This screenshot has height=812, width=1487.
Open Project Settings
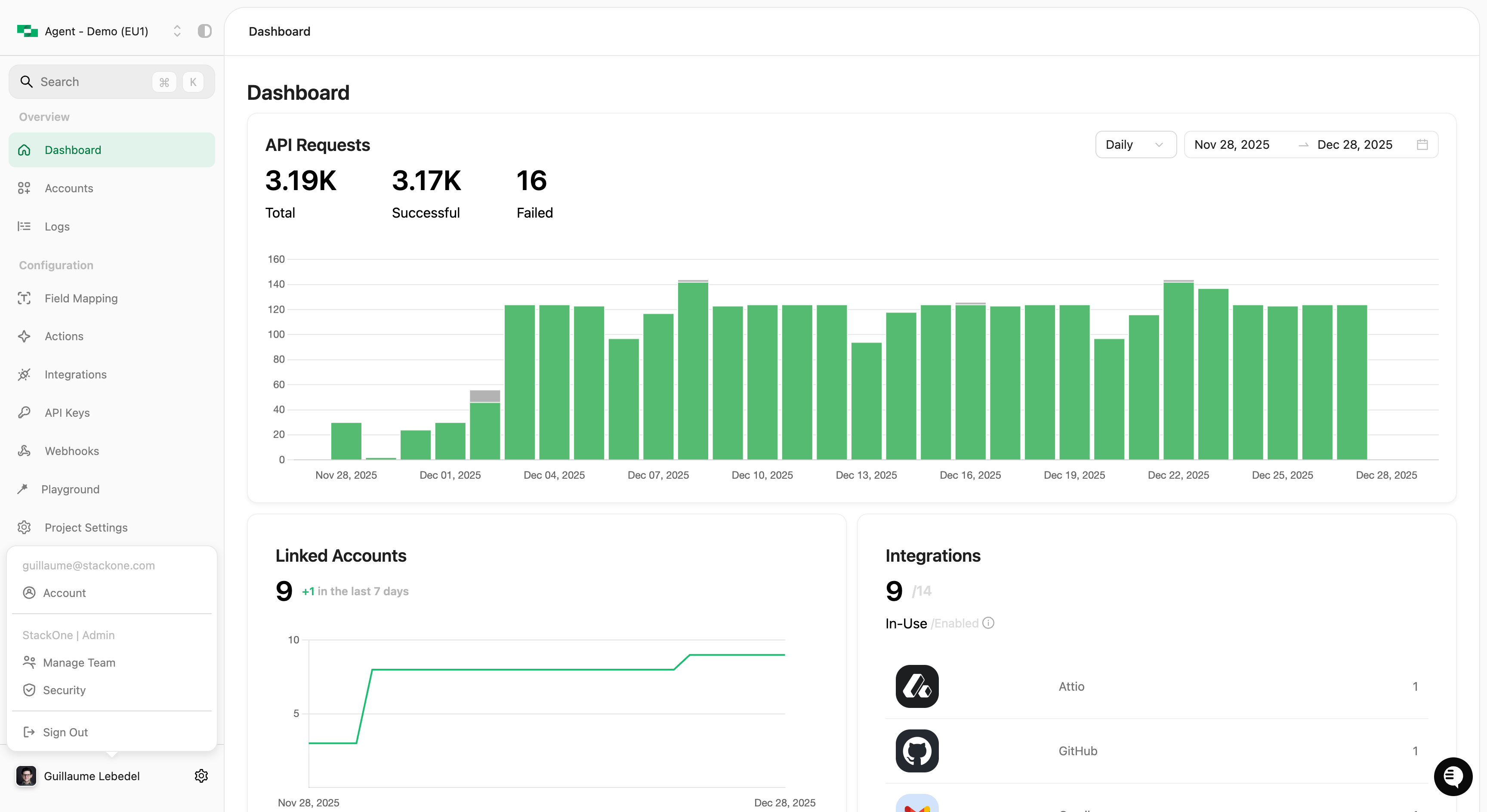pos(86,527)
